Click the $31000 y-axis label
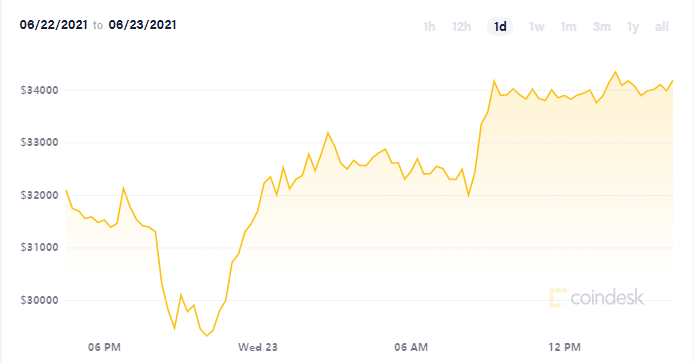This screenshot has height=363, width=694. pyautogui.click(x=39, y=247)
